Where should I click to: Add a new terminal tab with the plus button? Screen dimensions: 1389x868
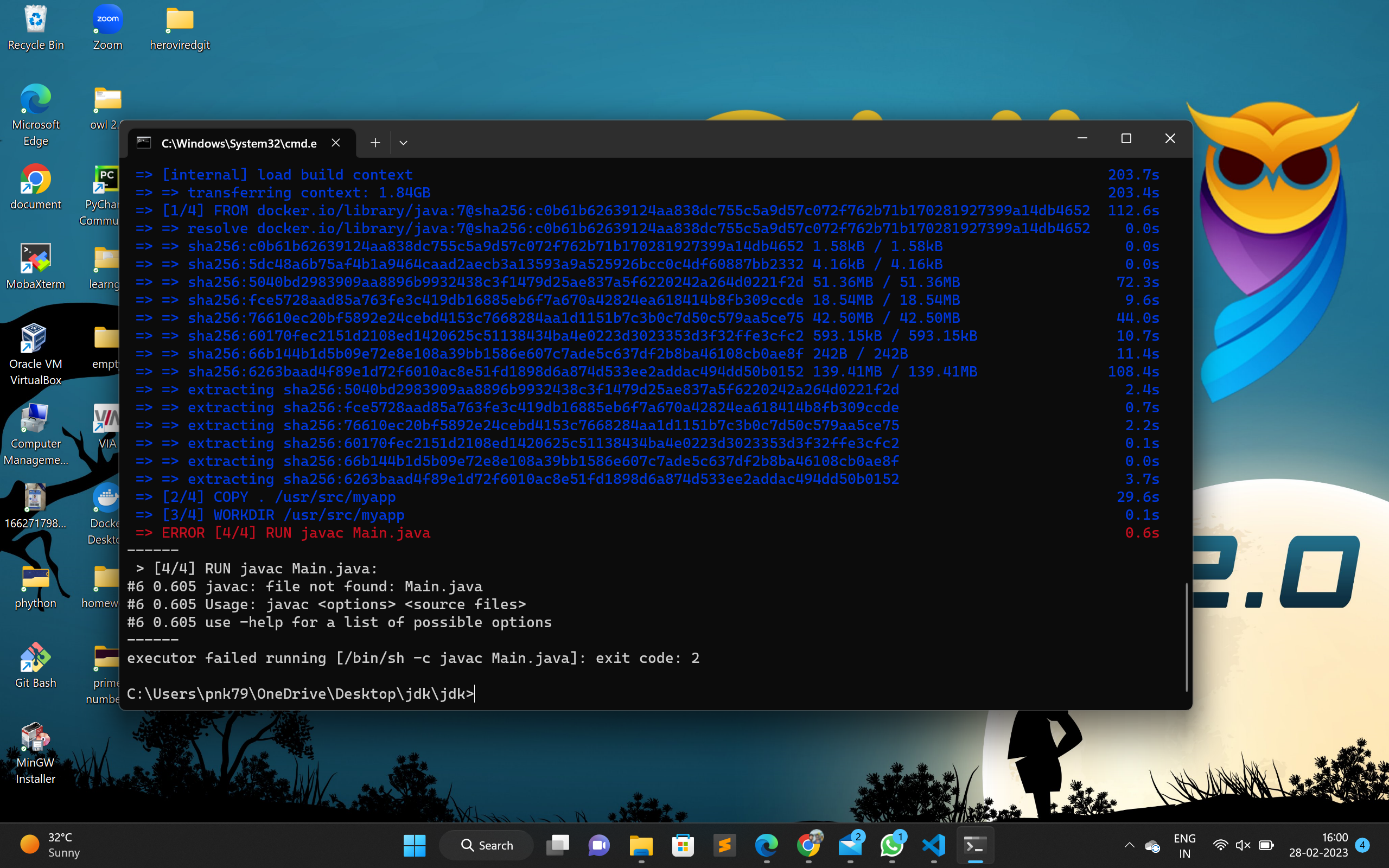375,142
